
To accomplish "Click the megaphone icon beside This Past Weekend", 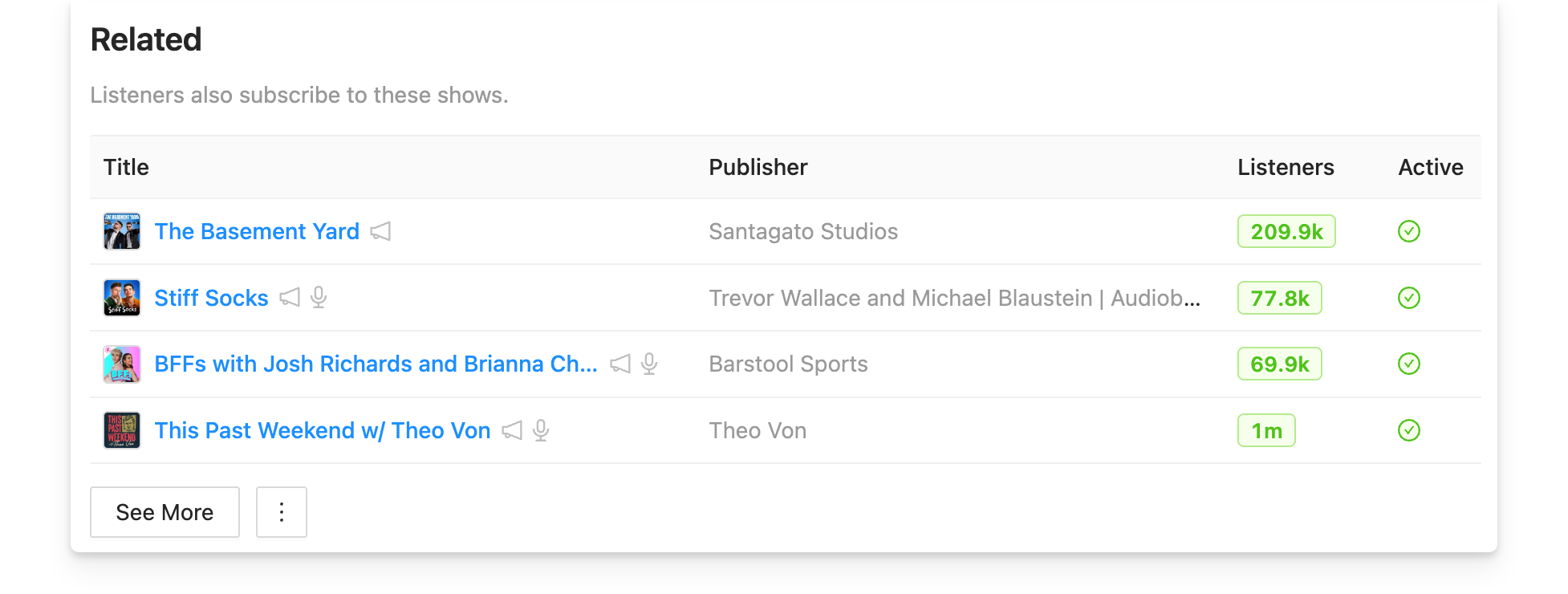I will click(511, 431).
